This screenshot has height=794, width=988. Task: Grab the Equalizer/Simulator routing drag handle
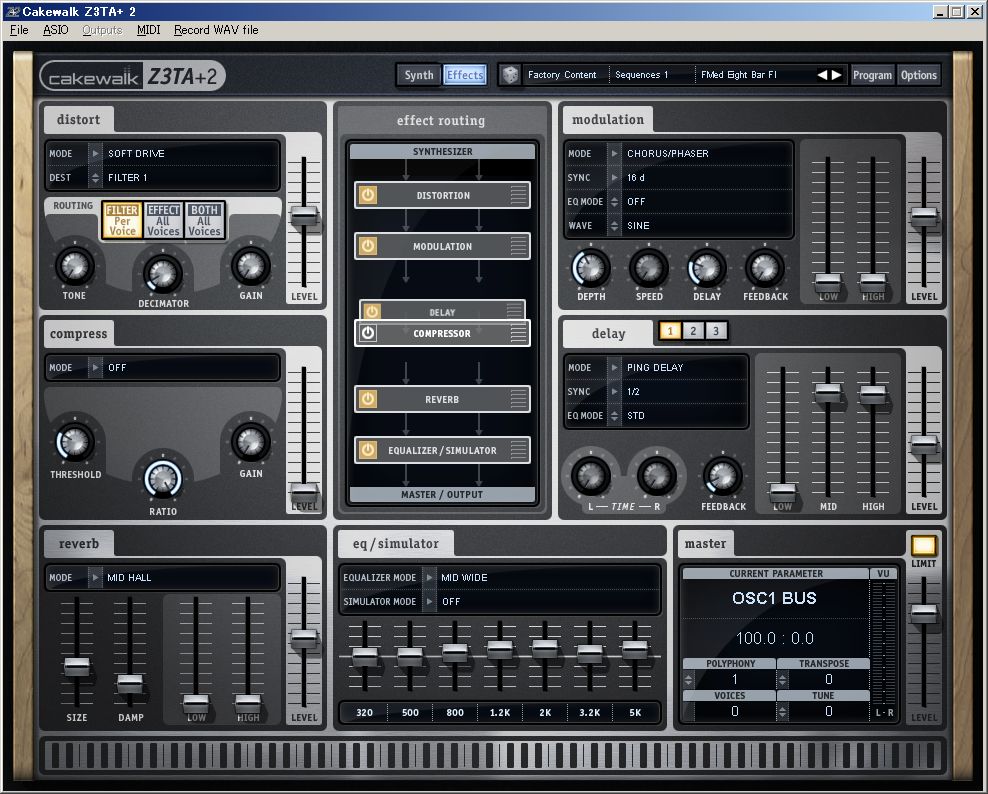point(519,450)
